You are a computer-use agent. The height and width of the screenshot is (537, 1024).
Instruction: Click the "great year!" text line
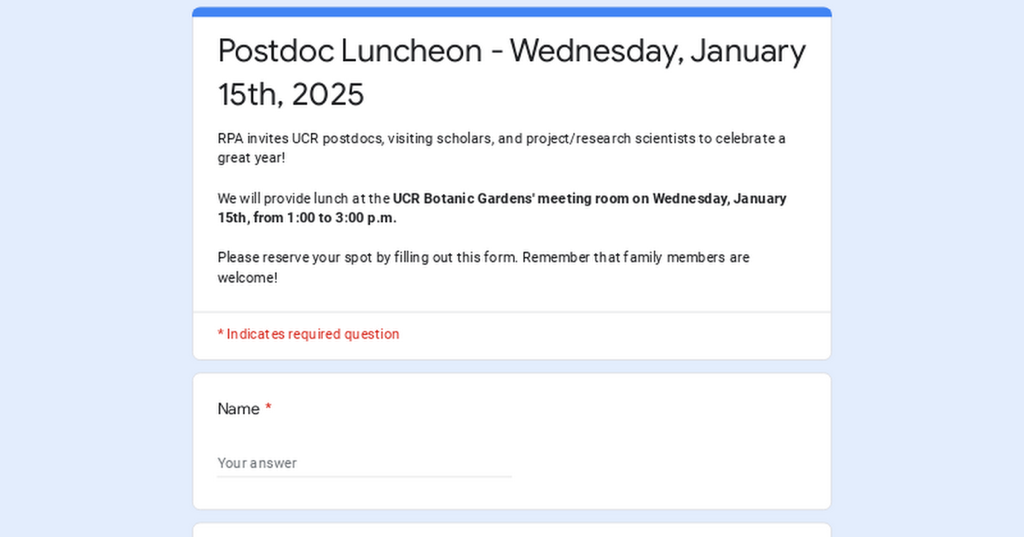(x=251, y=158)
